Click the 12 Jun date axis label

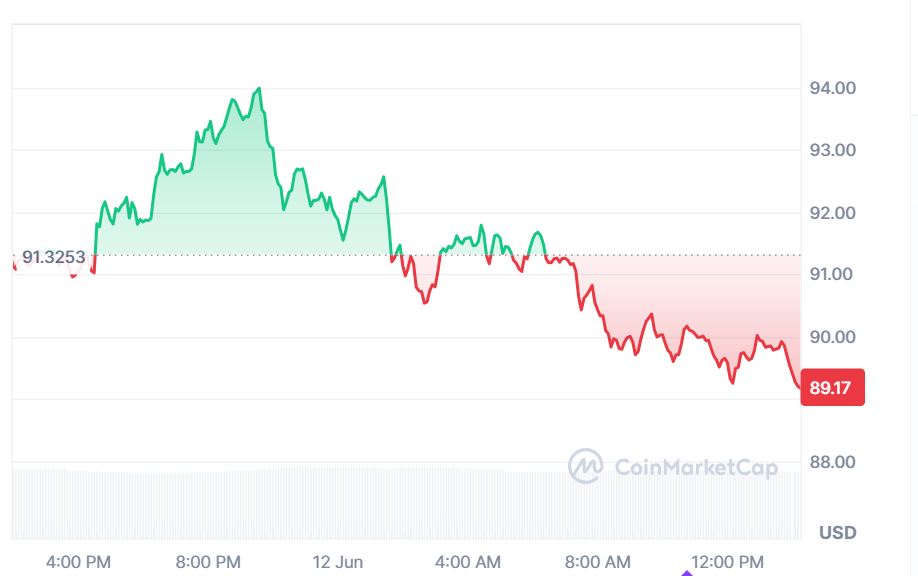[x=338, y=563]
